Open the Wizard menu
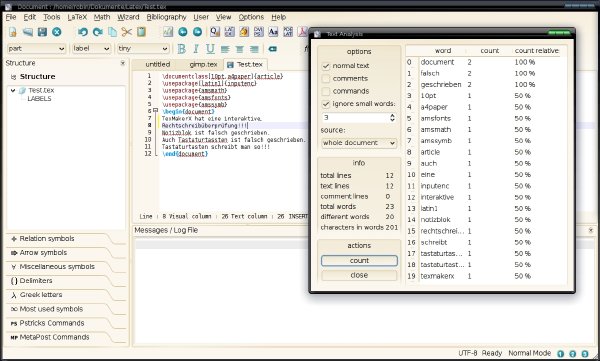The image size is (600, 361). (128, 17)
